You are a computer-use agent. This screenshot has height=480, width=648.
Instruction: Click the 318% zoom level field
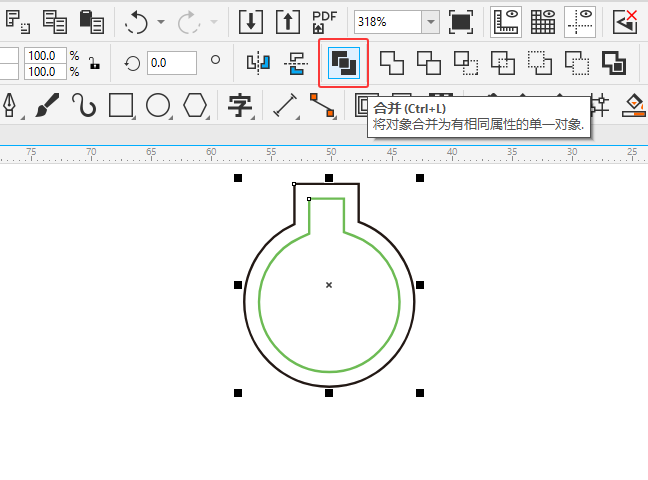click(388, 21)
